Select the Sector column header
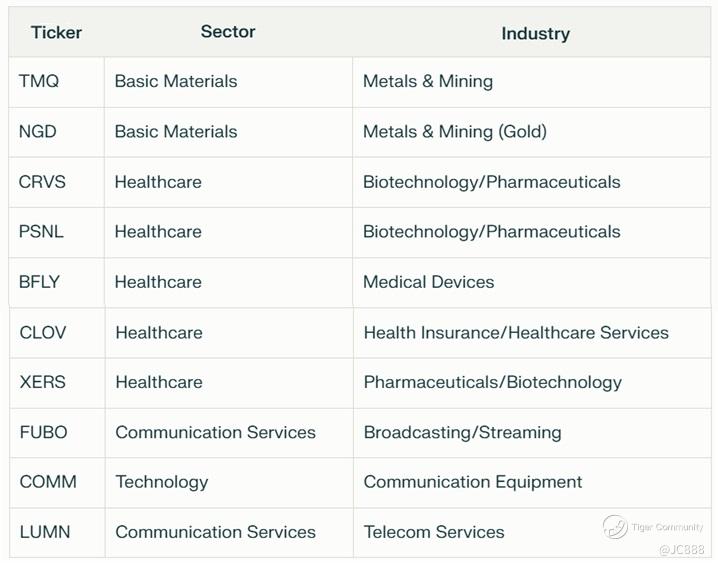The height and width of the screenshot is (566, 718). [x=228, y=31]
